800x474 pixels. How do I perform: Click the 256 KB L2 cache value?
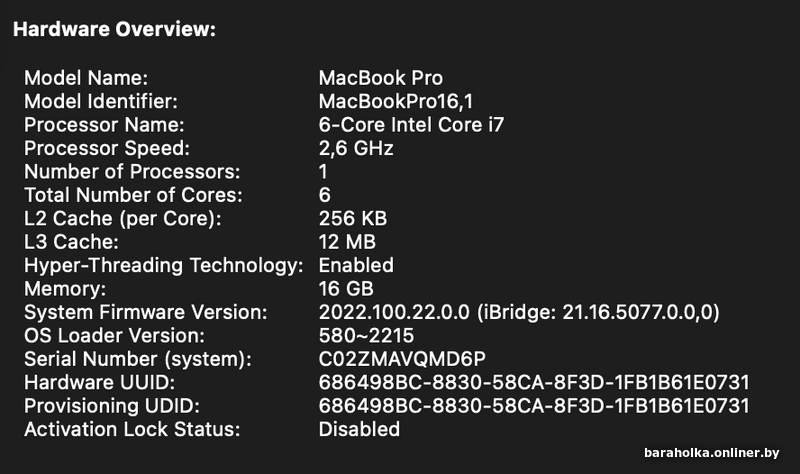point(352,218)
